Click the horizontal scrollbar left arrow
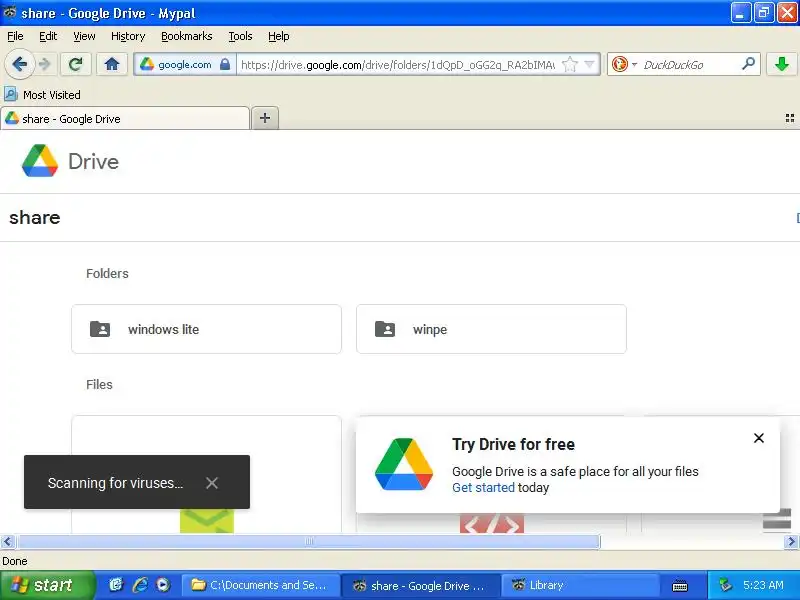 pyautogui.click(x=7, y=541)
